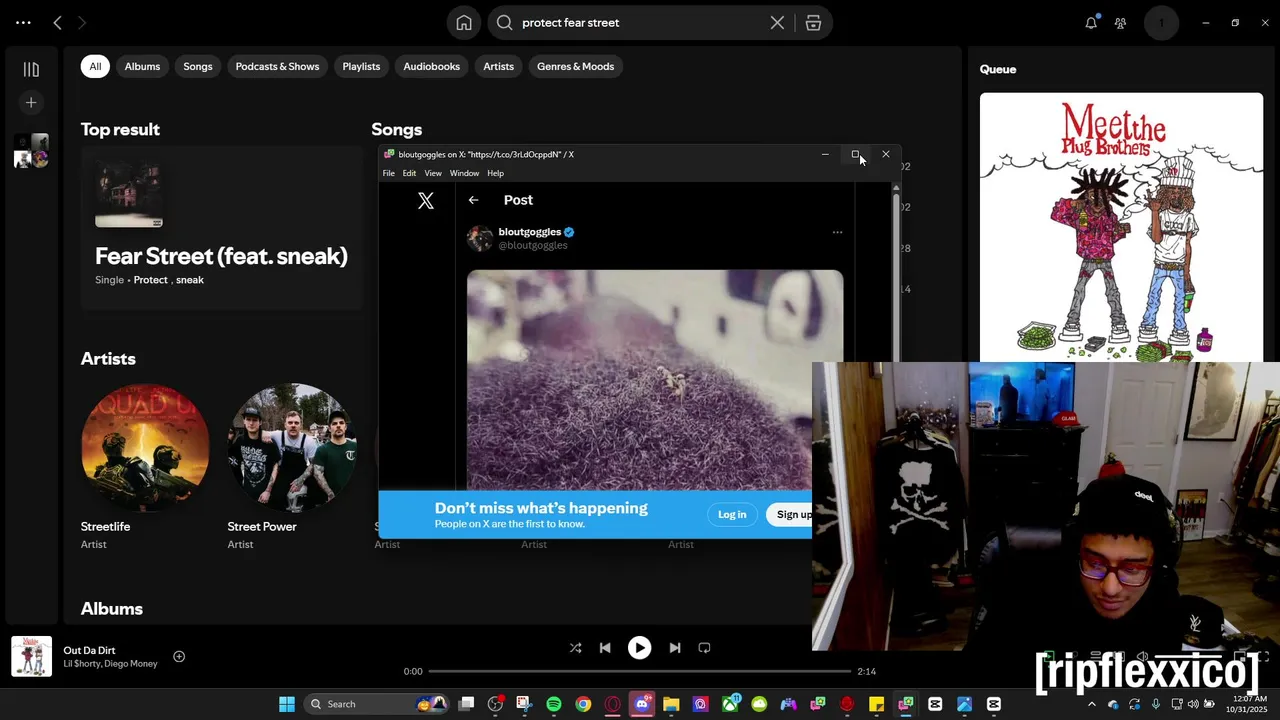Image resolution: width=1280 pixels, height=720 pixels.
Task: Skip to previous track
Action: point(605,648)
